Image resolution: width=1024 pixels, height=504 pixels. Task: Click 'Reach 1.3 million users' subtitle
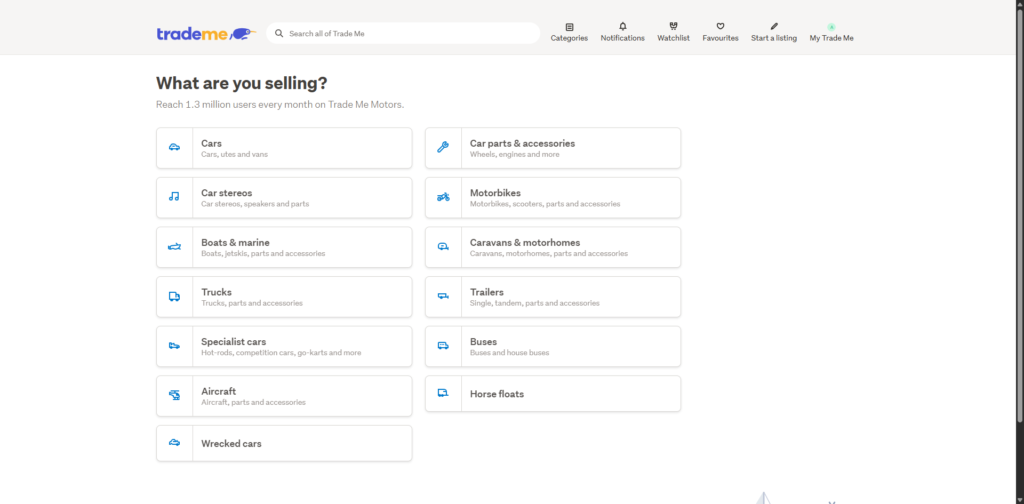(280, 104)
